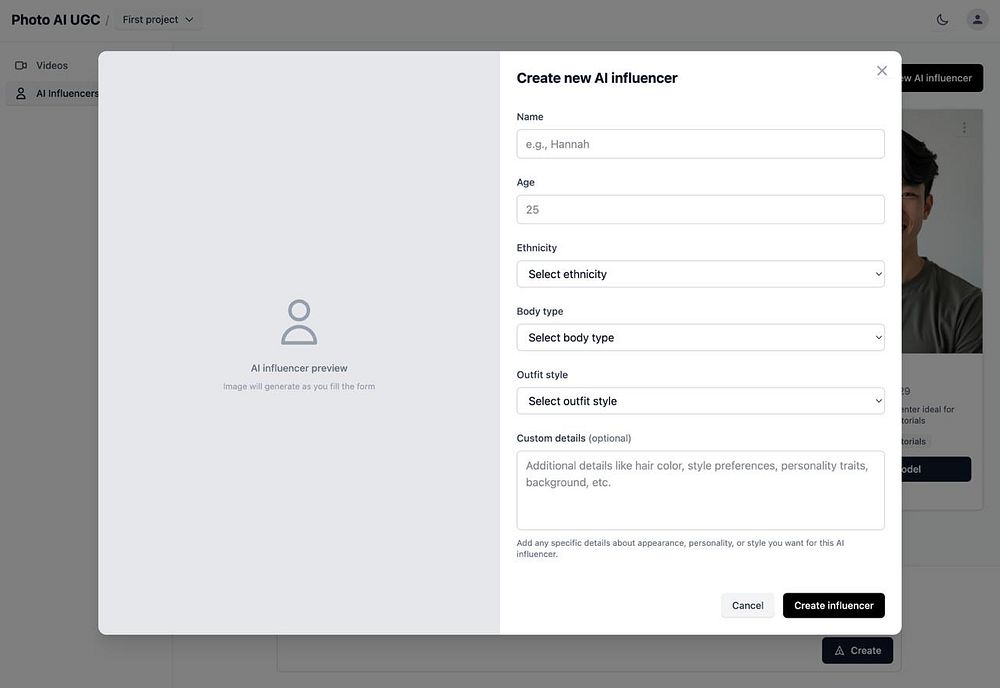Open the three-dot menu on influencer card
Screen dimensions: 1000x688
click(x=964, y=128)
